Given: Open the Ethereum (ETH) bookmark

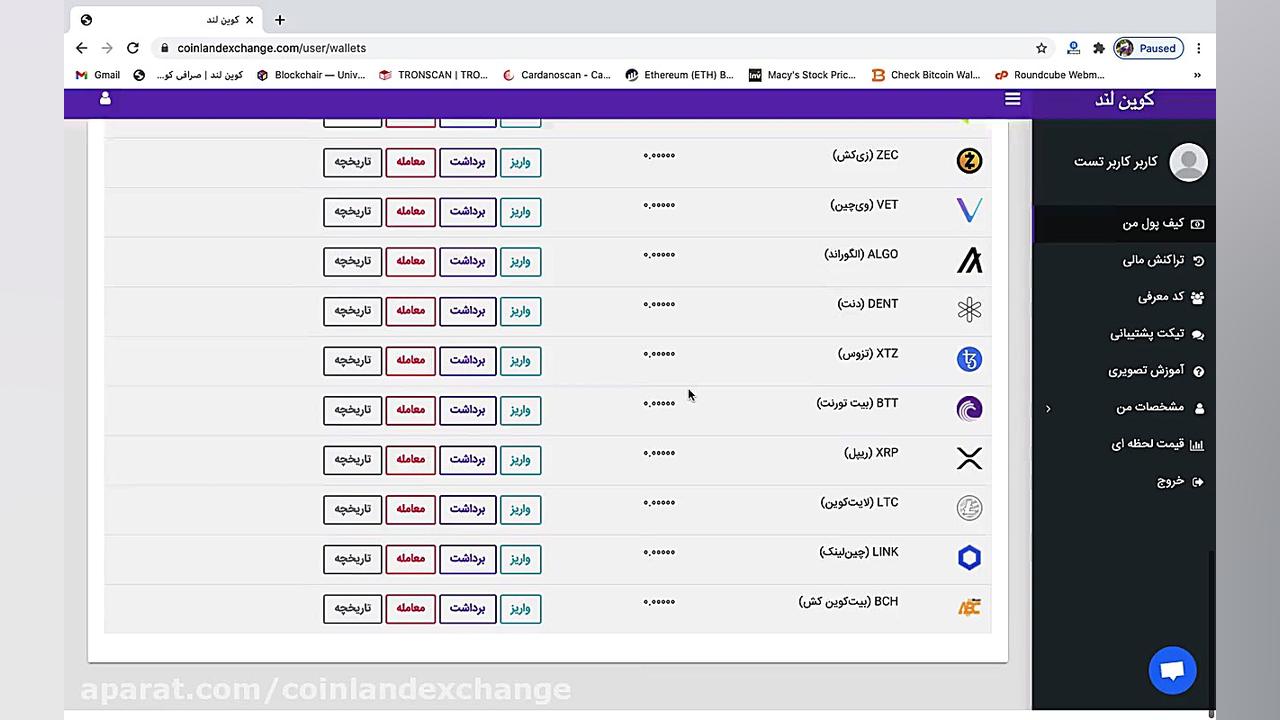Looking at the screenshot, I should 679,75.
